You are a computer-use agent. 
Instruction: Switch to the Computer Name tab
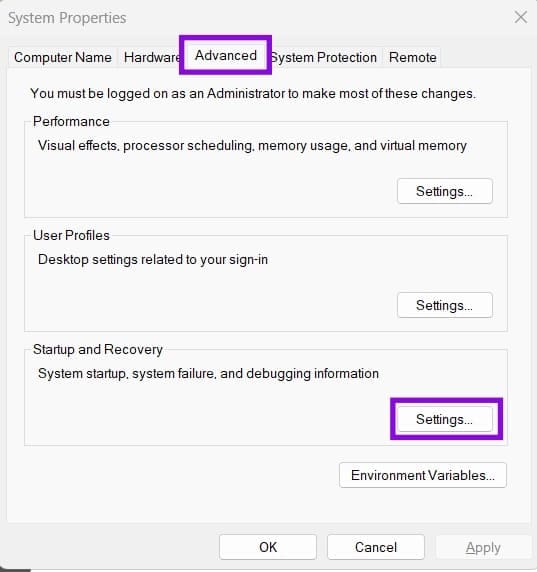pyautogui.click(x=62, y=57)
